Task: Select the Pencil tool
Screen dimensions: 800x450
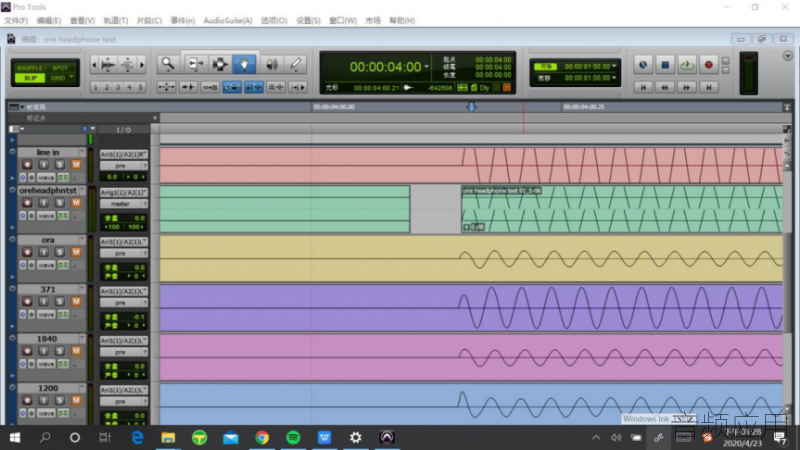Action: 295,64
